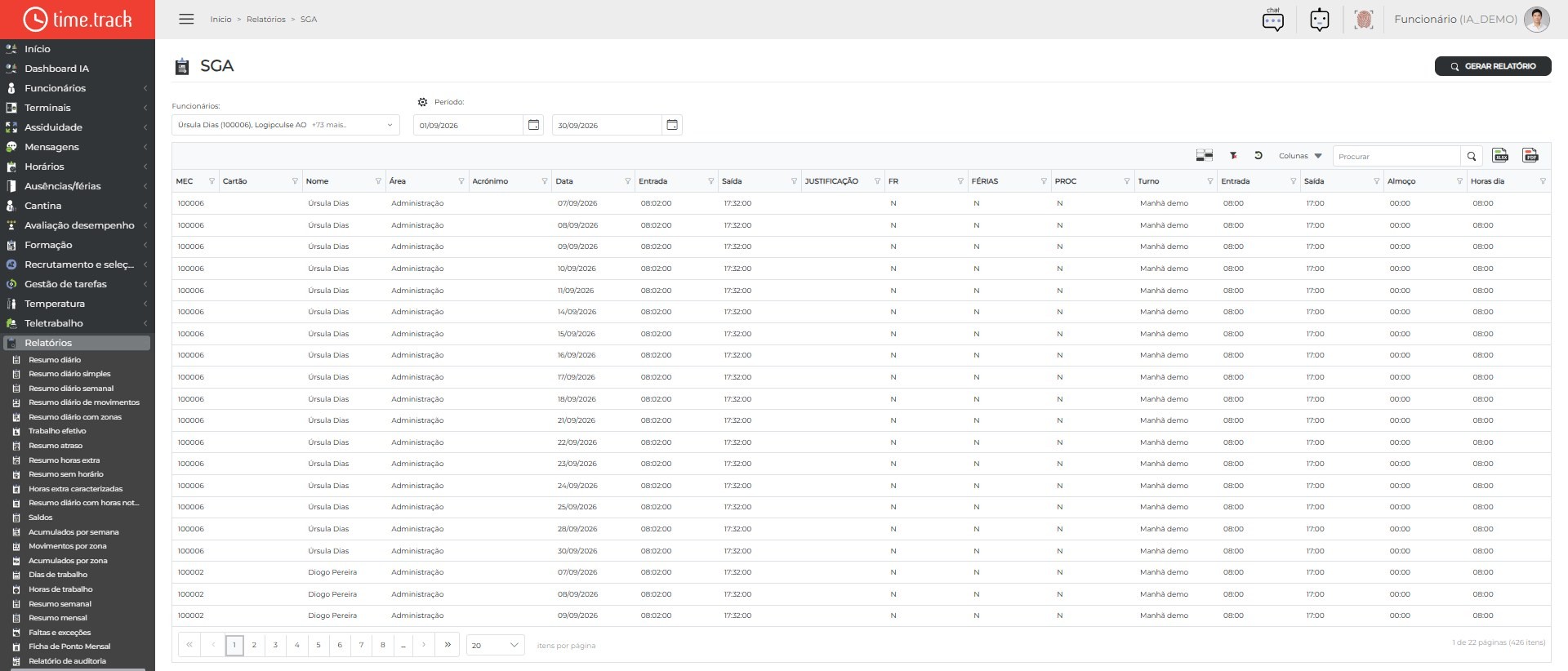
Task: Click the fingerprint scan icon
Action: click(1363, 19)
